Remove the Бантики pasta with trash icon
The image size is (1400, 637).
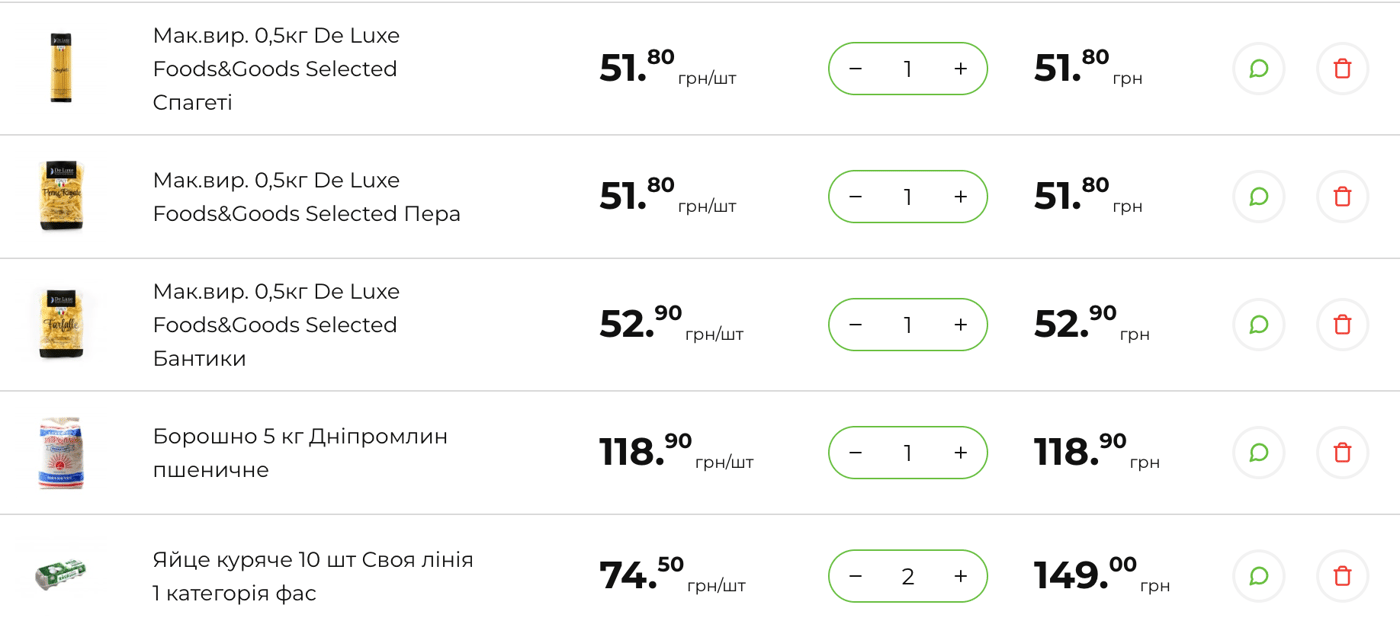pyautogui.click(x=1342, y=324)
